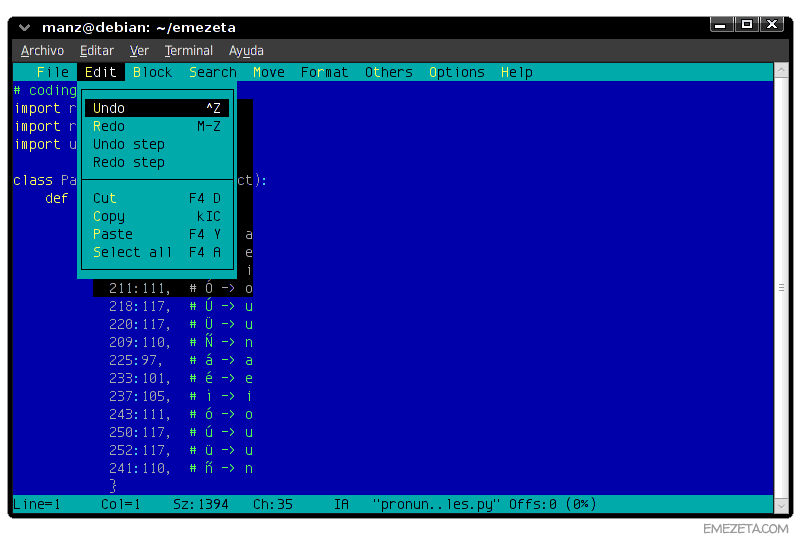Image resolution: width=800 pixels, height=541 pixels.
Task: Choose Copy kIC entry
Action: [157, 216]
